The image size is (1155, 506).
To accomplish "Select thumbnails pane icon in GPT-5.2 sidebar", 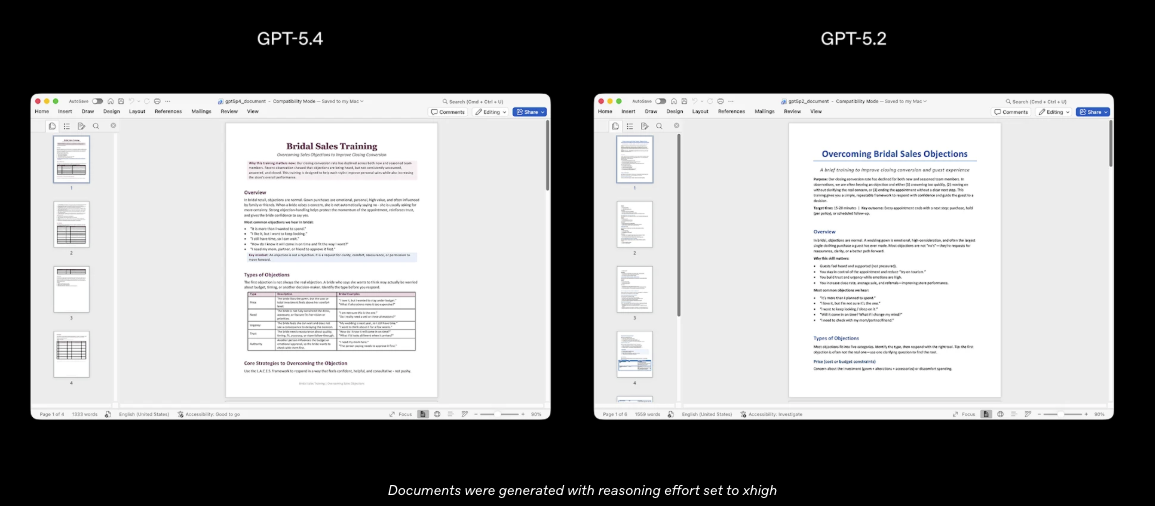I will 616,126.
